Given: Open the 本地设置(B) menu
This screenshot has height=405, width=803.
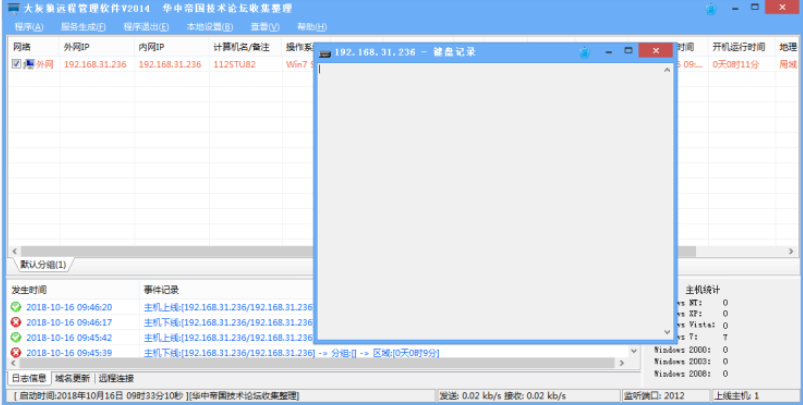Looking at the screenshot, I should (x=209, y=27).
